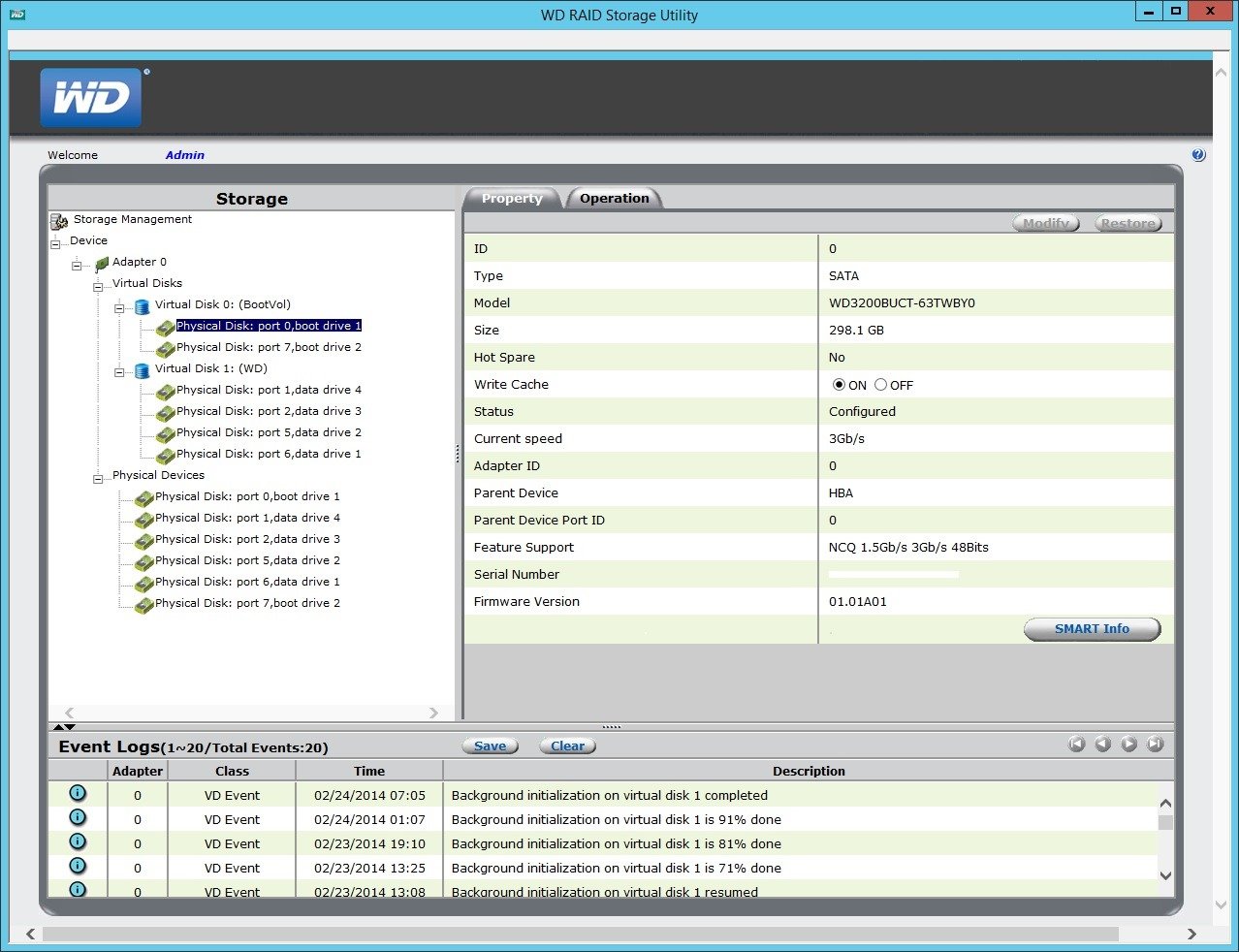Click the window scrollbar up arrow

(1221, 72)
